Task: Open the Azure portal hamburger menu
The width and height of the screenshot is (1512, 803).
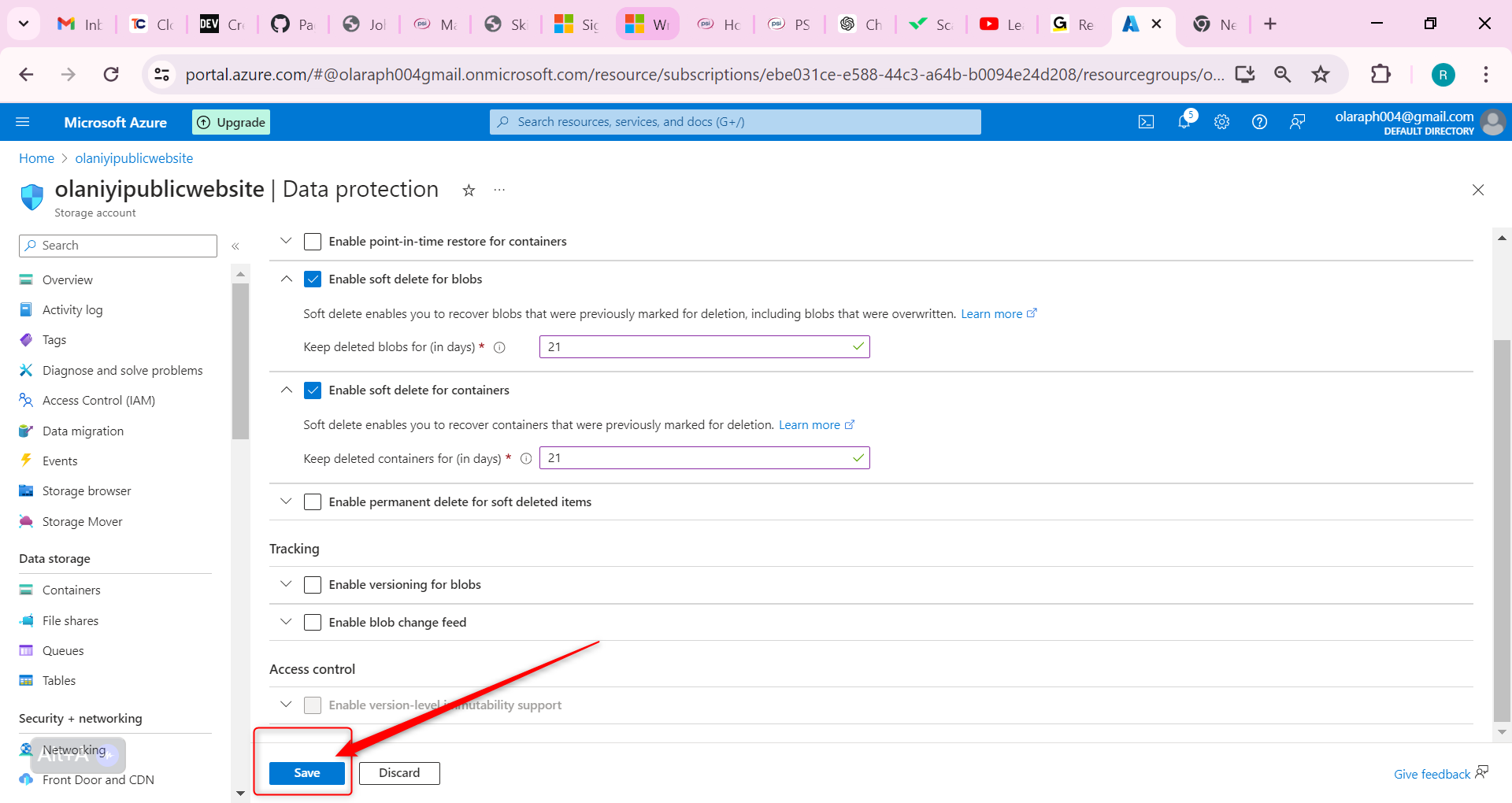Action: pyautogui.click(x=23, y=122)
